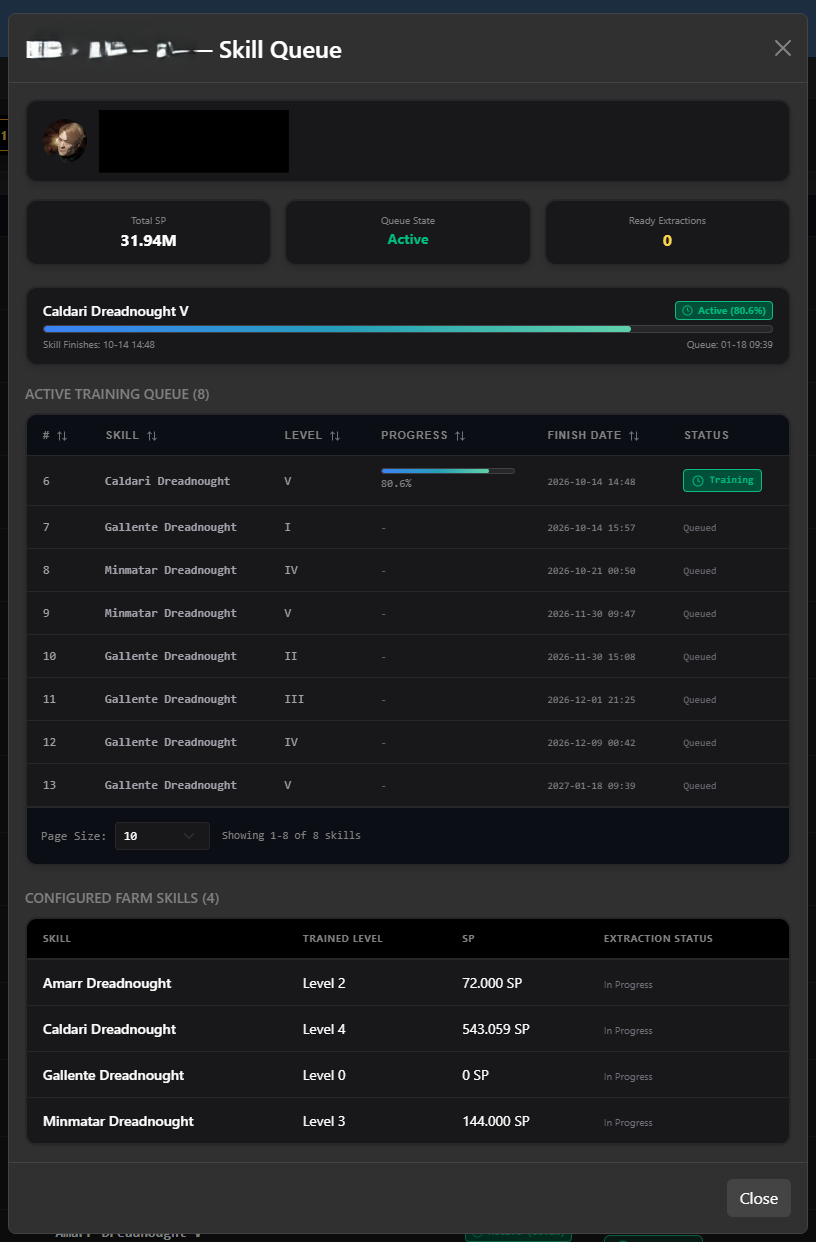Click the Ready Extractions 0 card
Screen dimensions: 816x1242
tap(667, 232)
